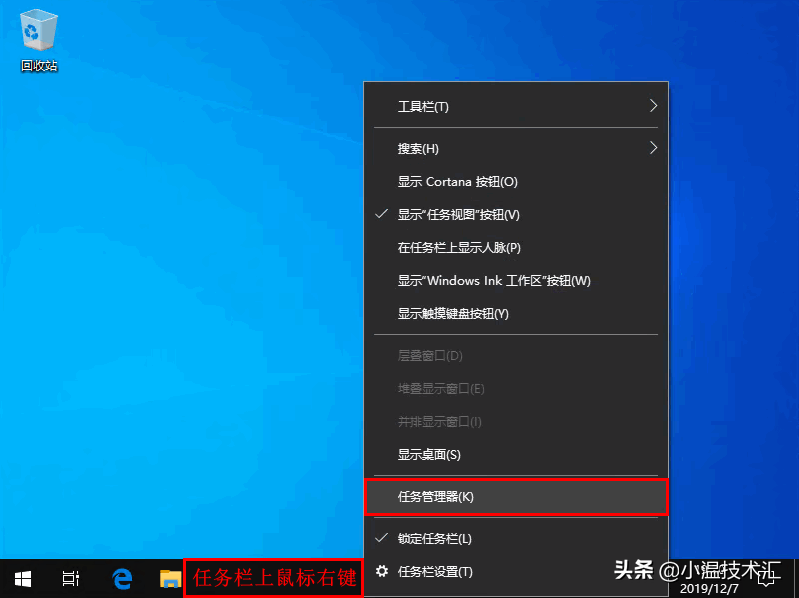Image resolution: width=799 pixels, height=598 pixels.
Task: Expand the 搜索(H) submenu arrow
Action: click(653, 148)
